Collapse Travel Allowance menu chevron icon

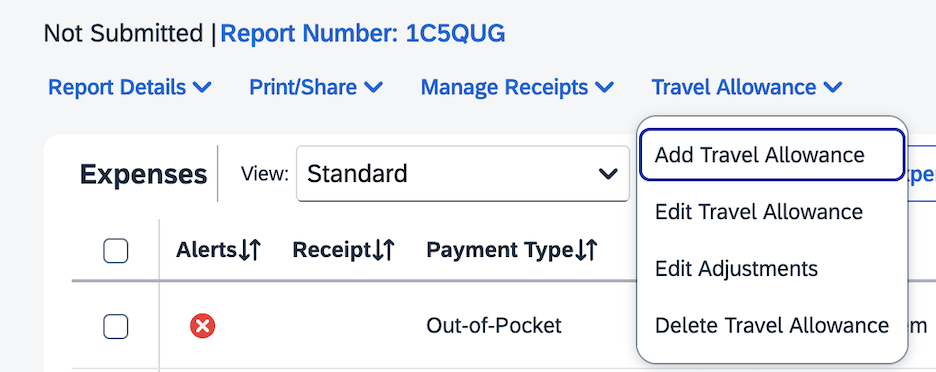[x=832, y=88]
